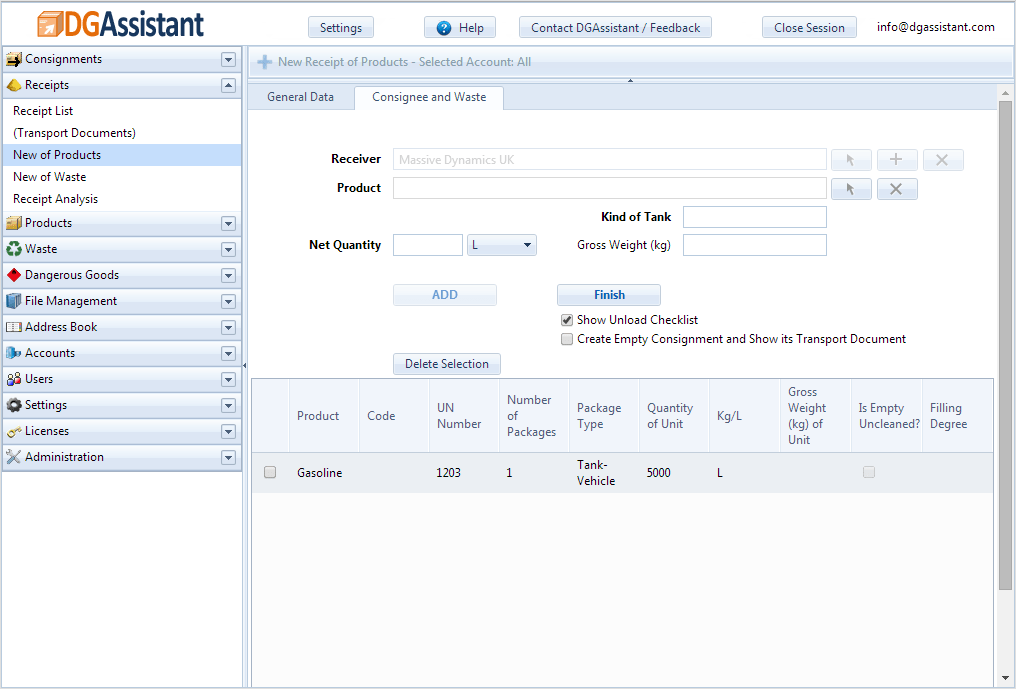Collapse the sidebar with the splitter arrow
Screen dimensions: 1020x689
[245, 366]
